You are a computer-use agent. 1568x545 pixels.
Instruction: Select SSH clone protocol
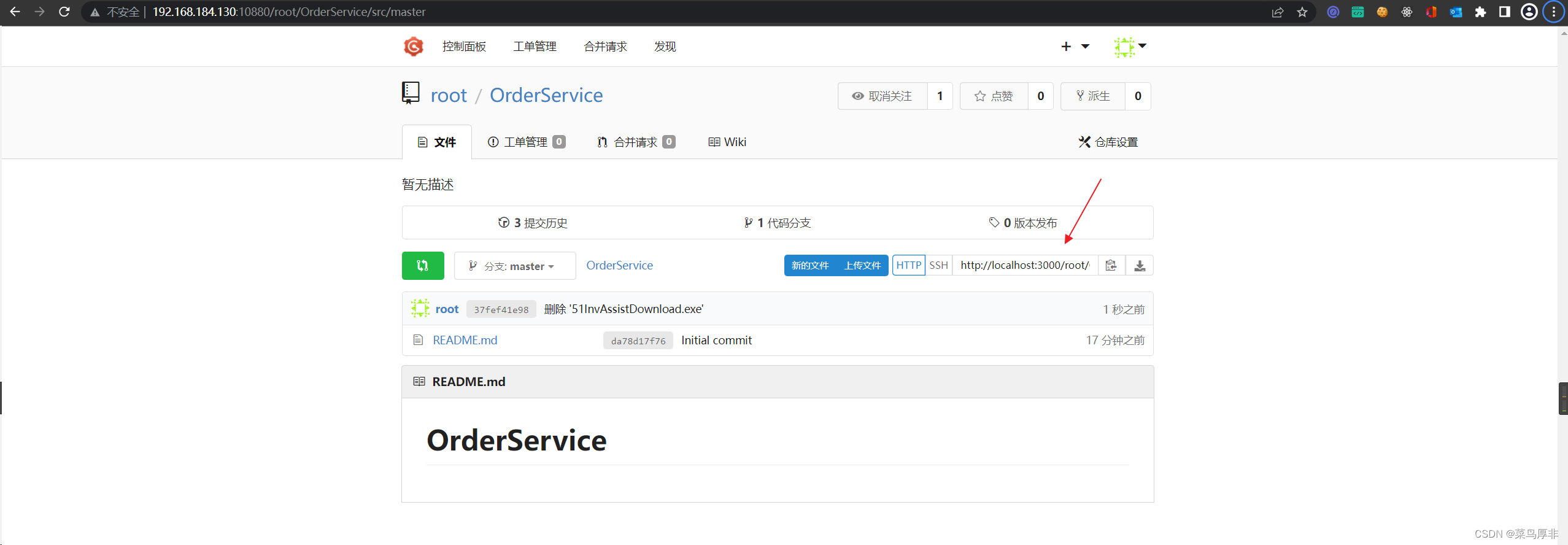point(939,265)
